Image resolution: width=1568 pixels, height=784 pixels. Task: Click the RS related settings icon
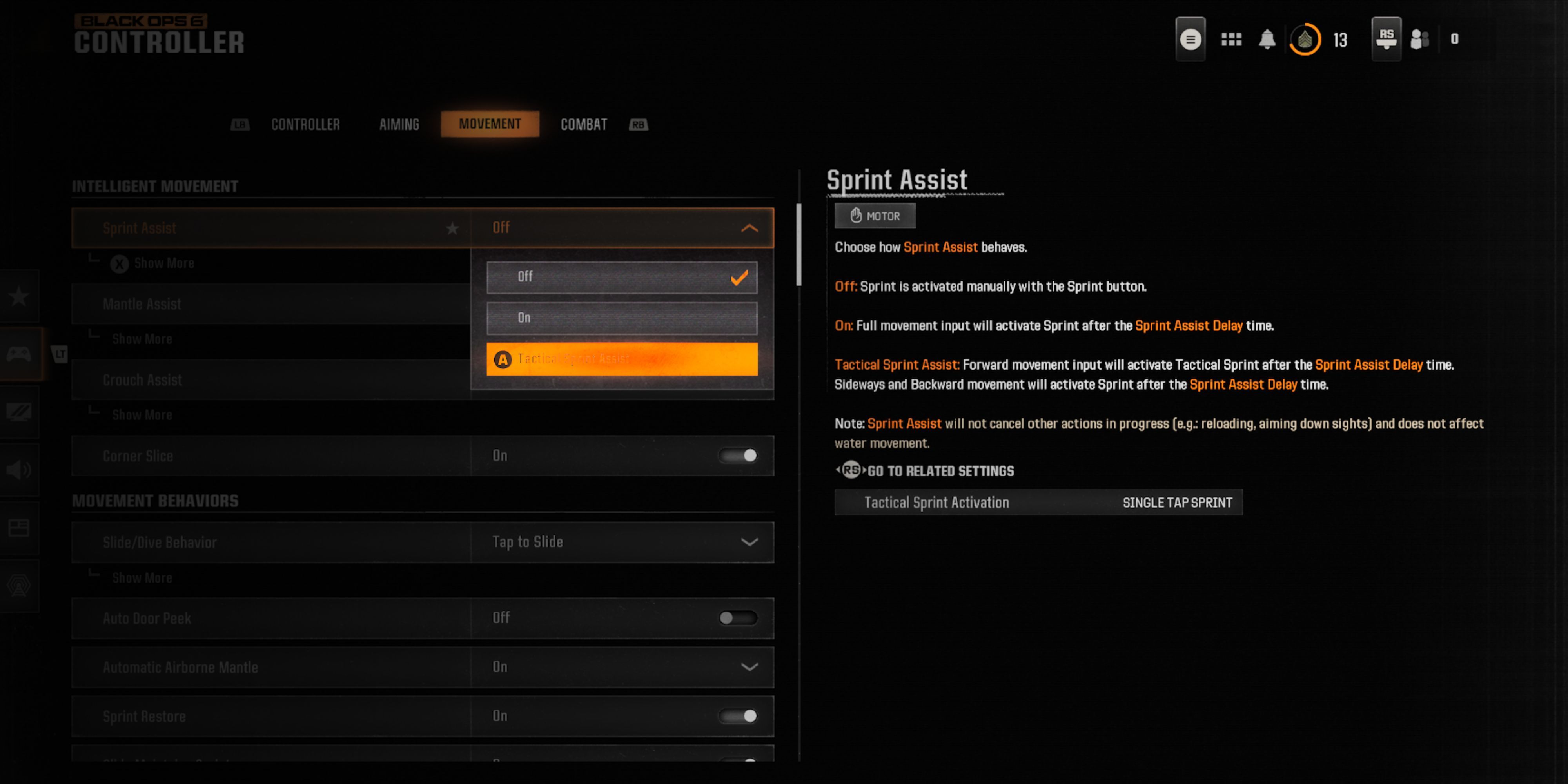(850, 470)
